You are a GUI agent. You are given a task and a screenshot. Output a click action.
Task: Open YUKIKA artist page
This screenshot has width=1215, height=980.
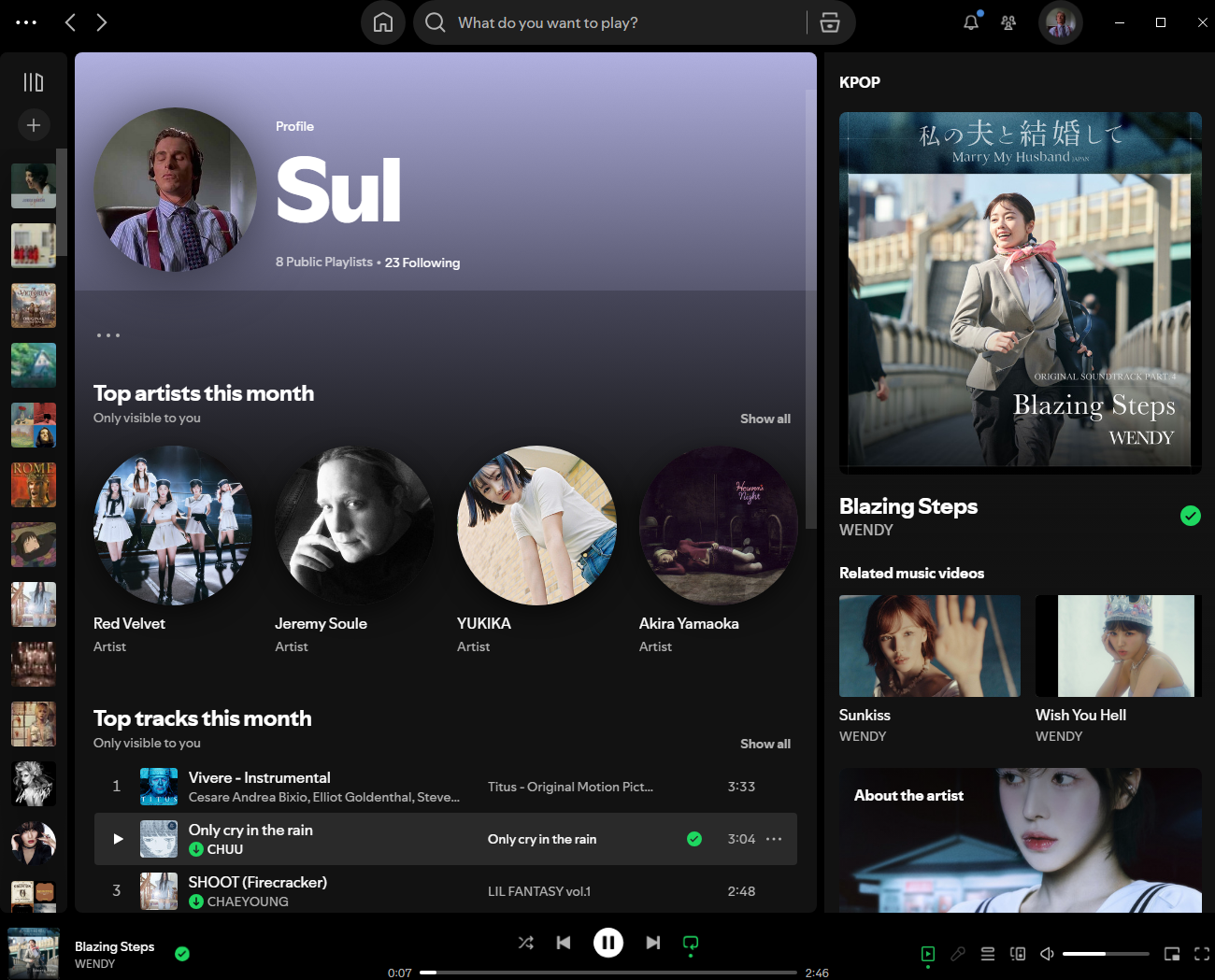click(x=536, y=551)
